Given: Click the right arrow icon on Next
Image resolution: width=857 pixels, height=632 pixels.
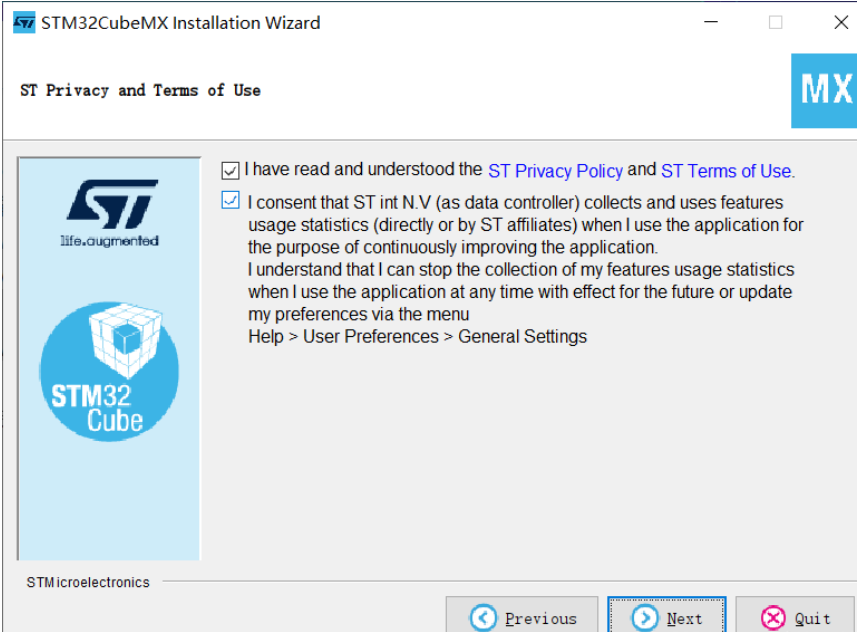Looking at the screenshot, I should [645, 618].
